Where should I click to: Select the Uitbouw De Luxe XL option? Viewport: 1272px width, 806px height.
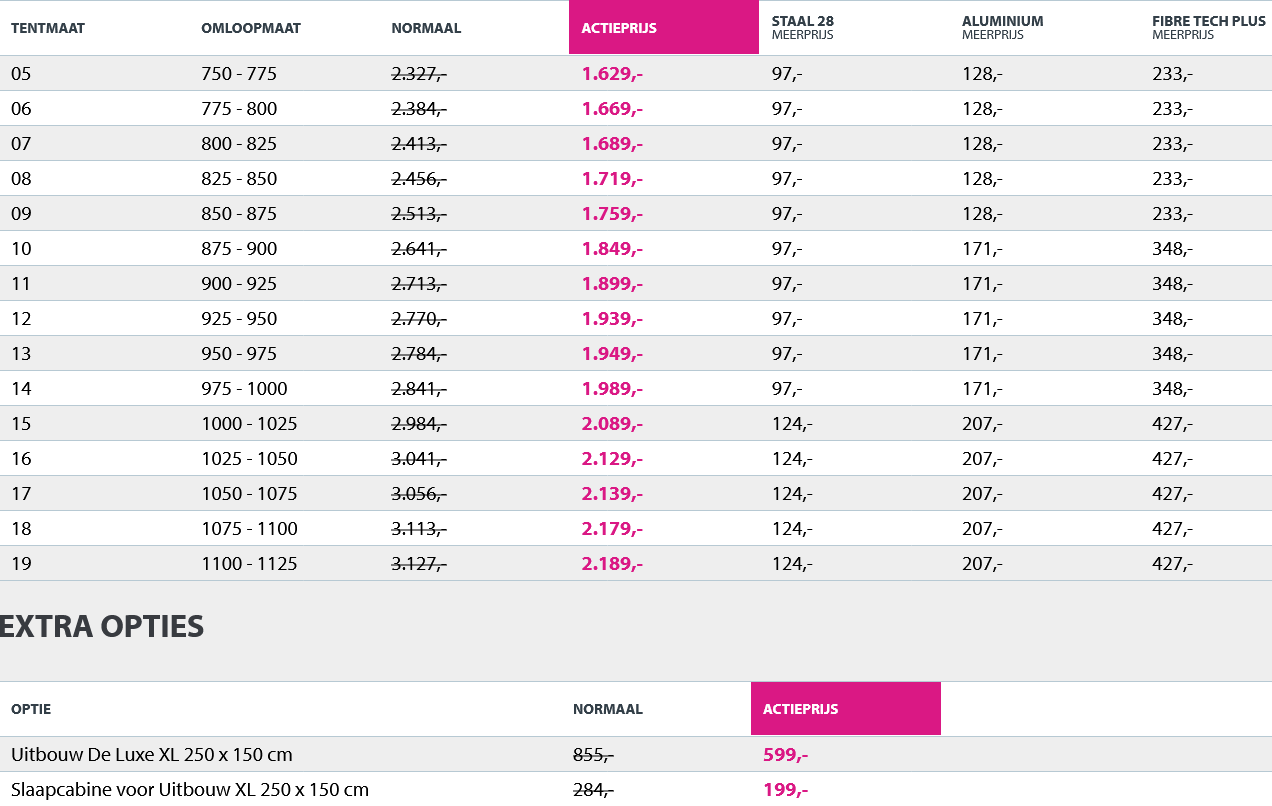(x=152, y=755)
